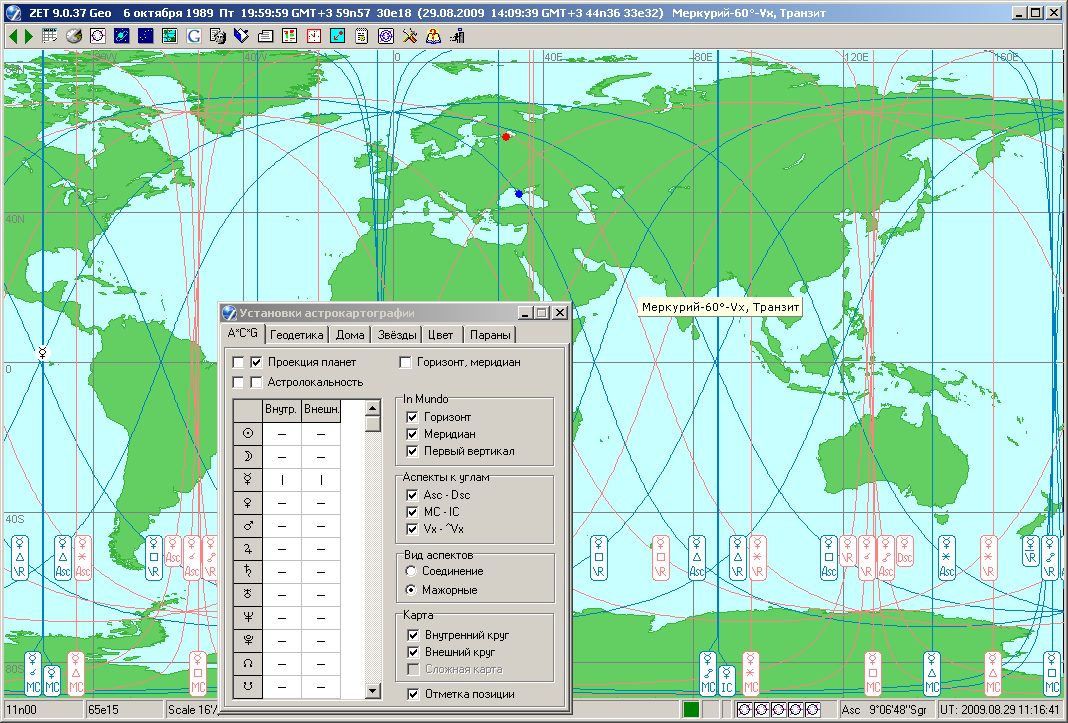Viewport: 1068px width, 723px height.
Task: Switch to the Геодетика tab
Action: (x=298, y=335)
